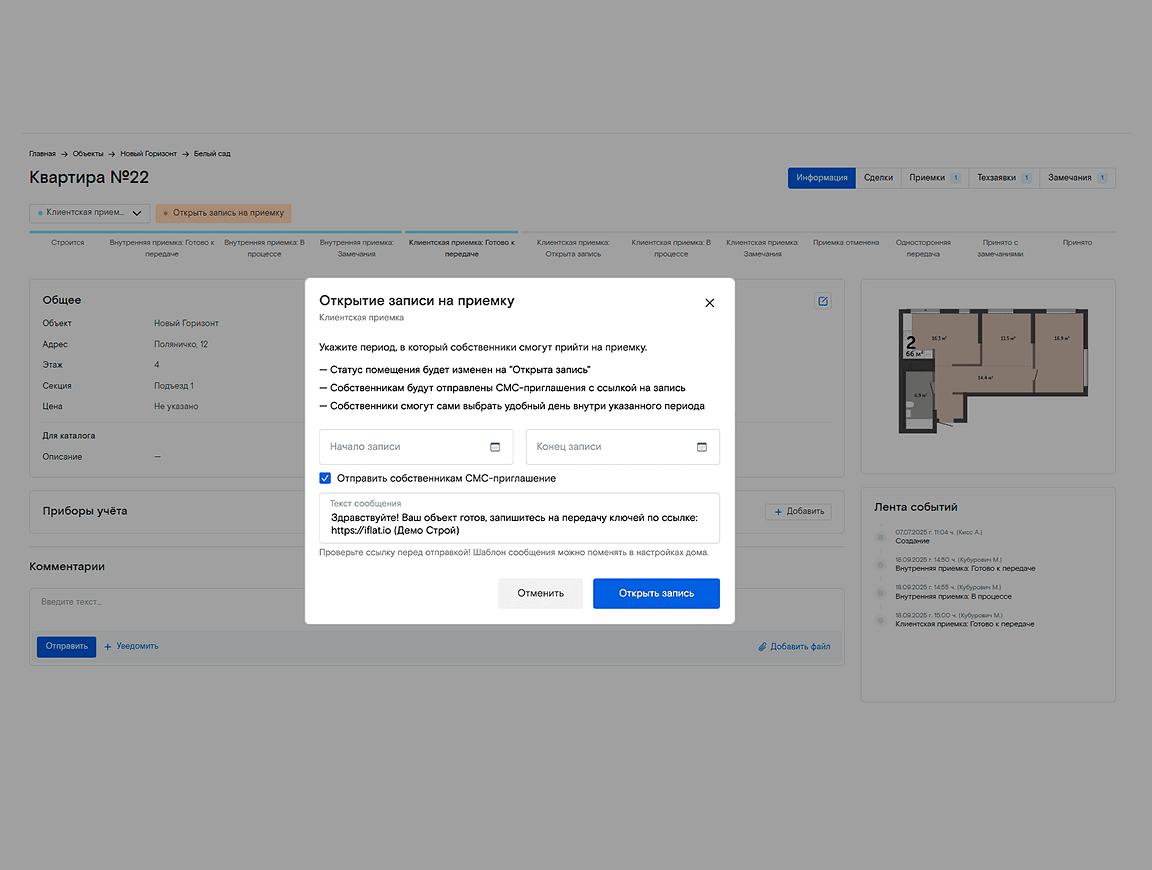Viewport: 1152px width, 870px height.
Task: Select the Техзаявки tab
Action: 1003,178
